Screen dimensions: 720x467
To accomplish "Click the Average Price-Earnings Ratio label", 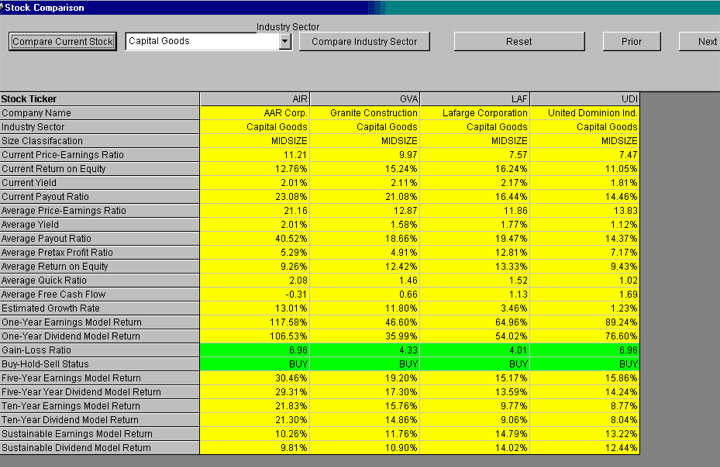I will 100,211.
